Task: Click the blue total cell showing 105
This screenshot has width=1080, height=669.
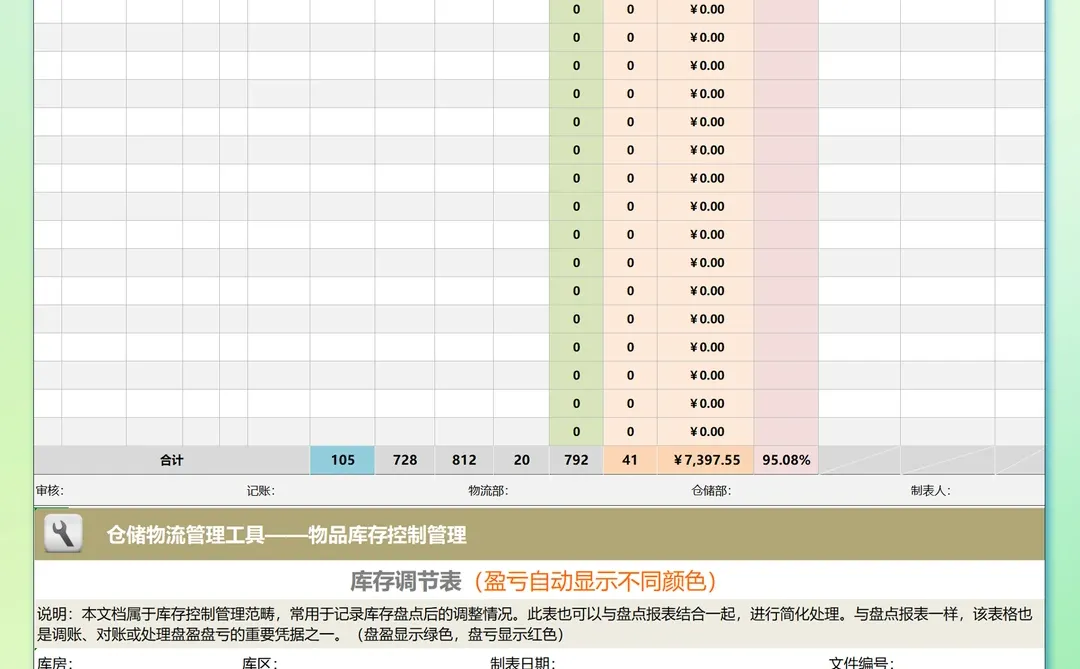Action: click(342, 460)
